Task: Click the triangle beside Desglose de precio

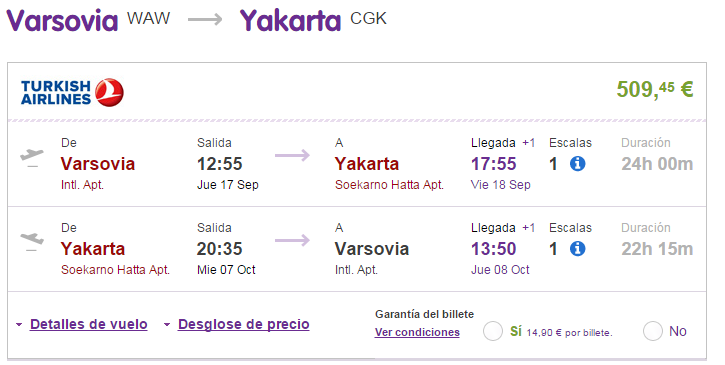Action: (x=167, y=325)
